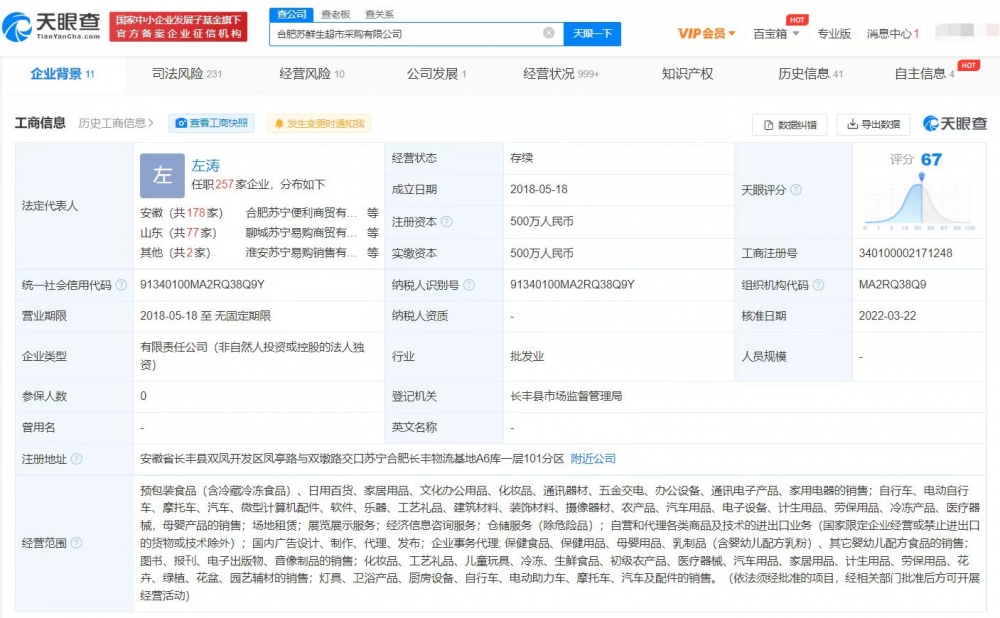Click 长丰县市场监督管理局 text
1000x618 pixels.
[x=566, y=396]
